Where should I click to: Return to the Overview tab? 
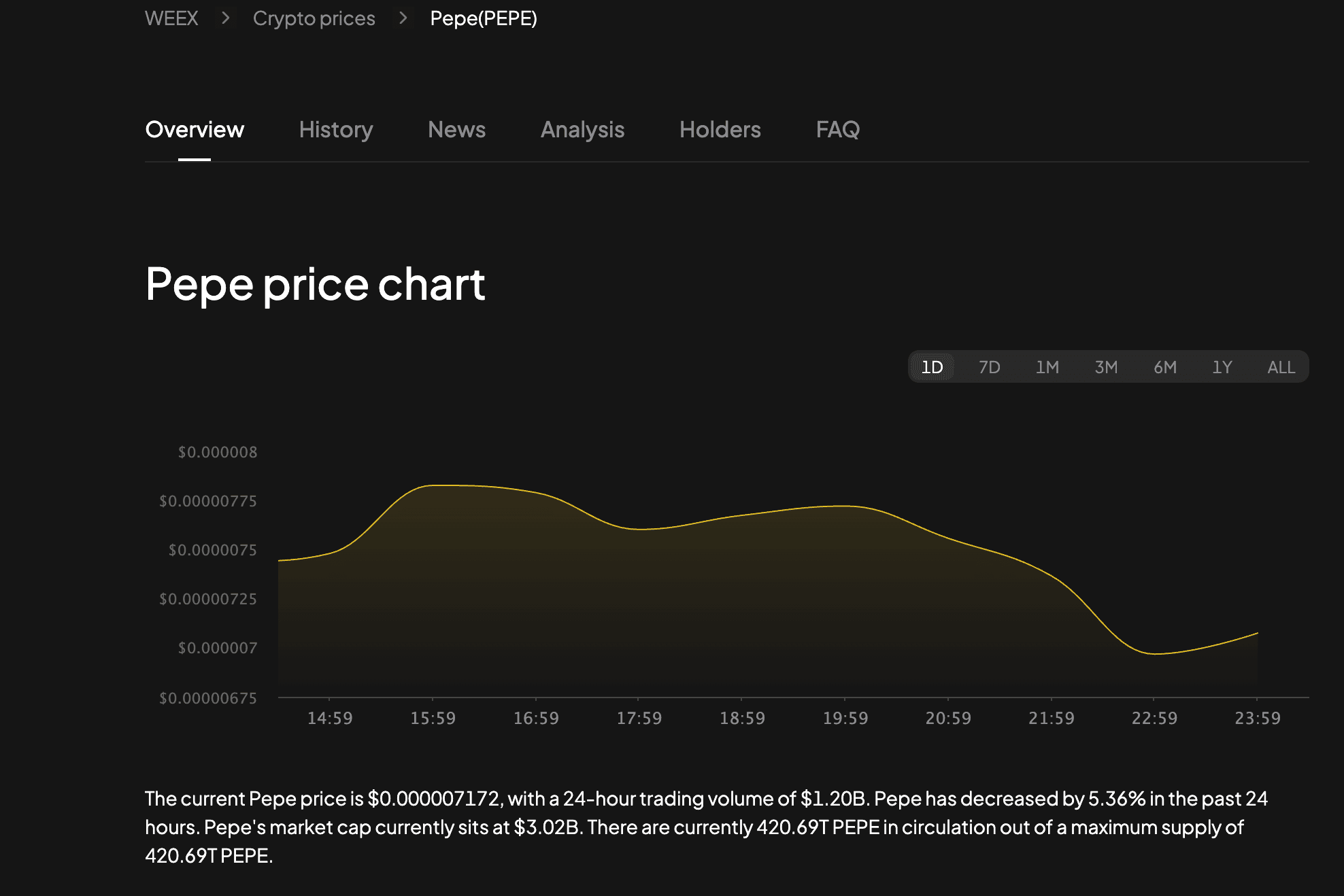[195, 130]
